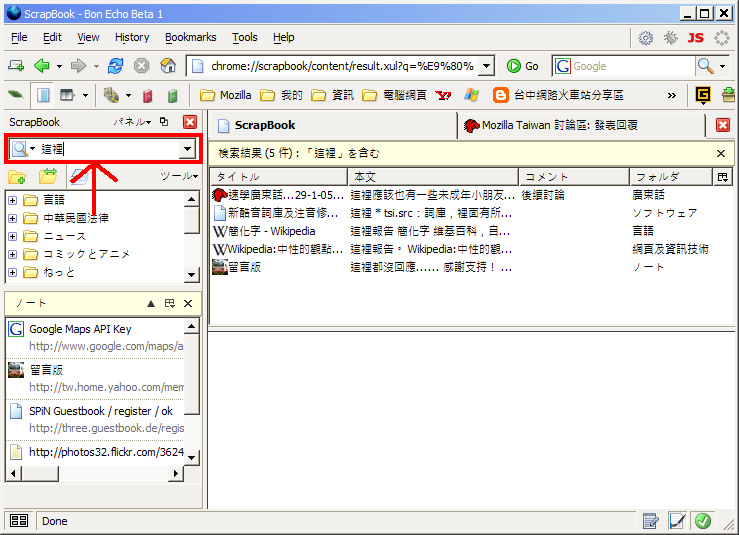Expand the ニュース folder tree node
Viewport: 739px width, 535px height.
click(x=12, y=237)
